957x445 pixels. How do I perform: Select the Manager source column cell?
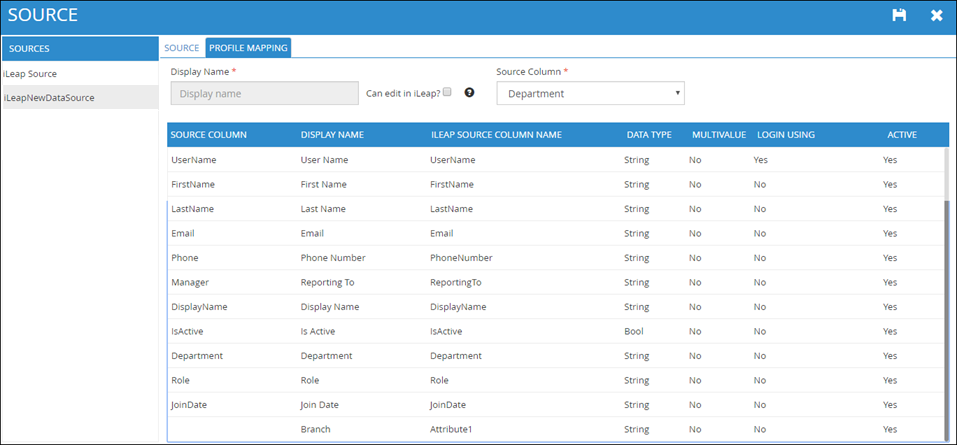(190, 282)
